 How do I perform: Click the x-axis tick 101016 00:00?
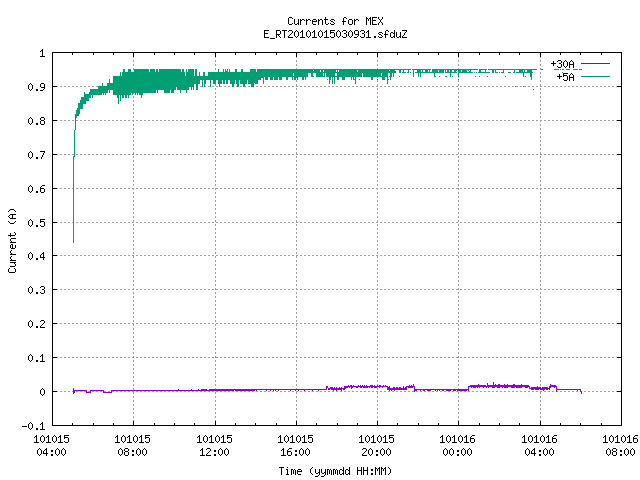[x=458, y=445]
